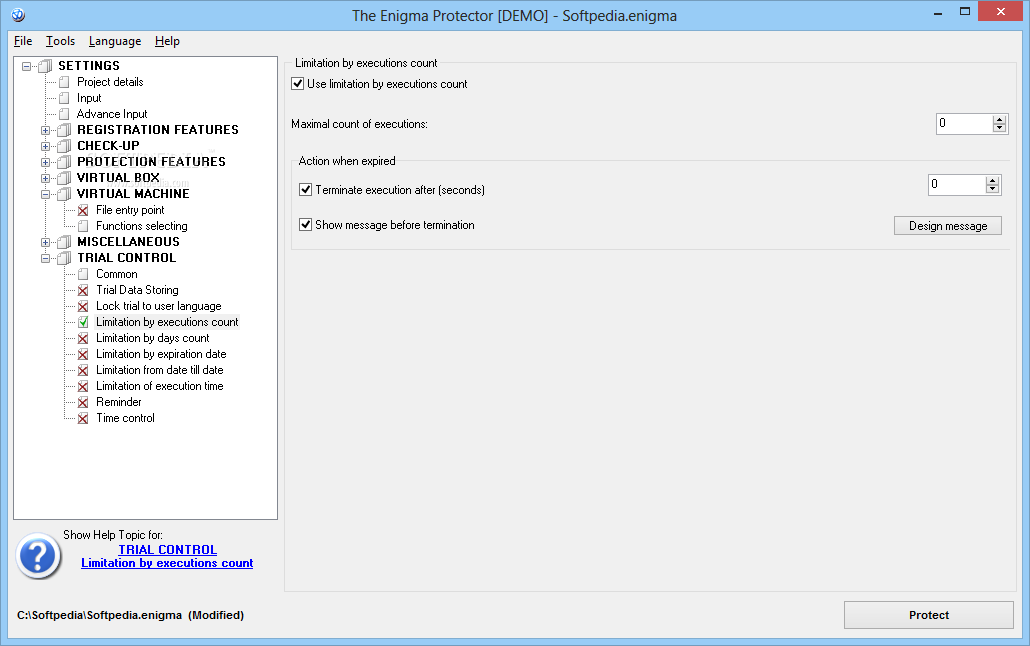Click the VIRTUAL MACHINE folder icon
Viewport: 1030px width, 646px height.
point(64,194)
